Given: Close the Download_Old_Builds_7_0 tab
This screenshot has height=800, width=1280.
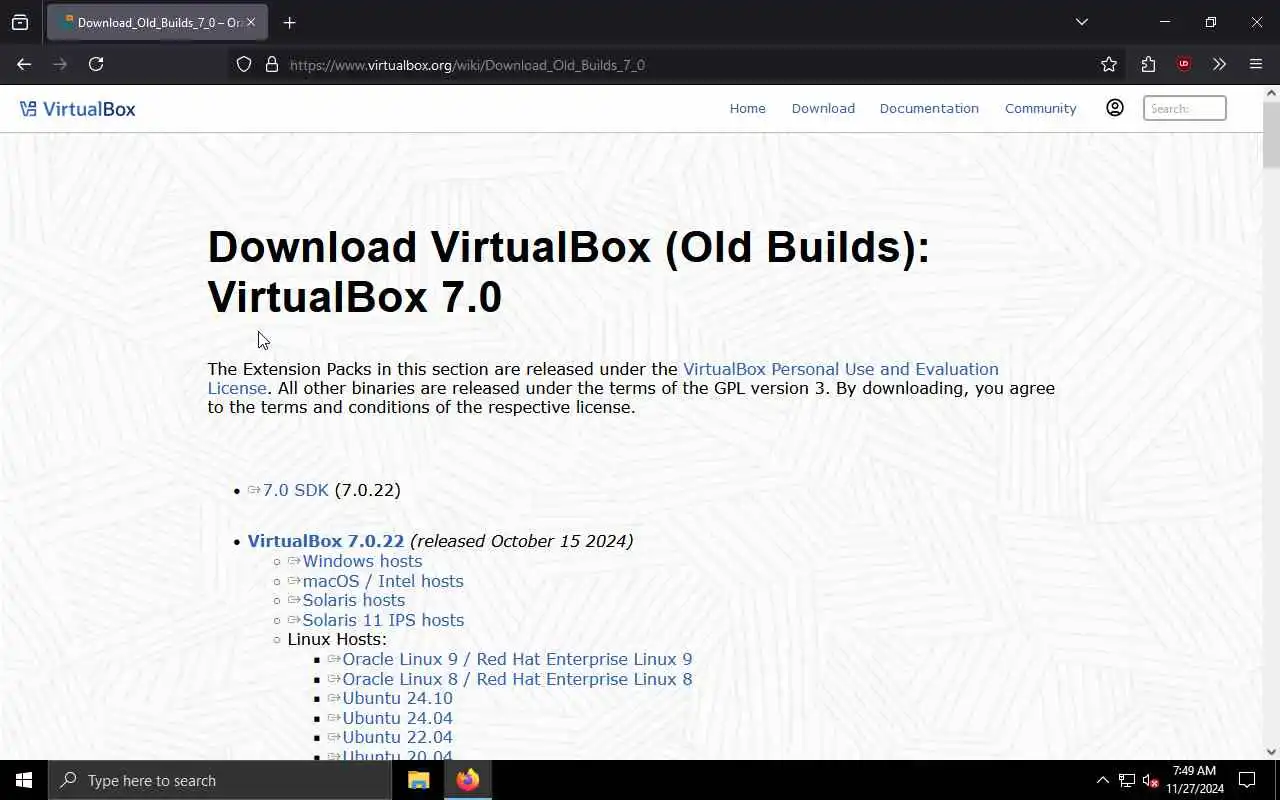Looking at the screenshot, I should click(x=251, y=22).
